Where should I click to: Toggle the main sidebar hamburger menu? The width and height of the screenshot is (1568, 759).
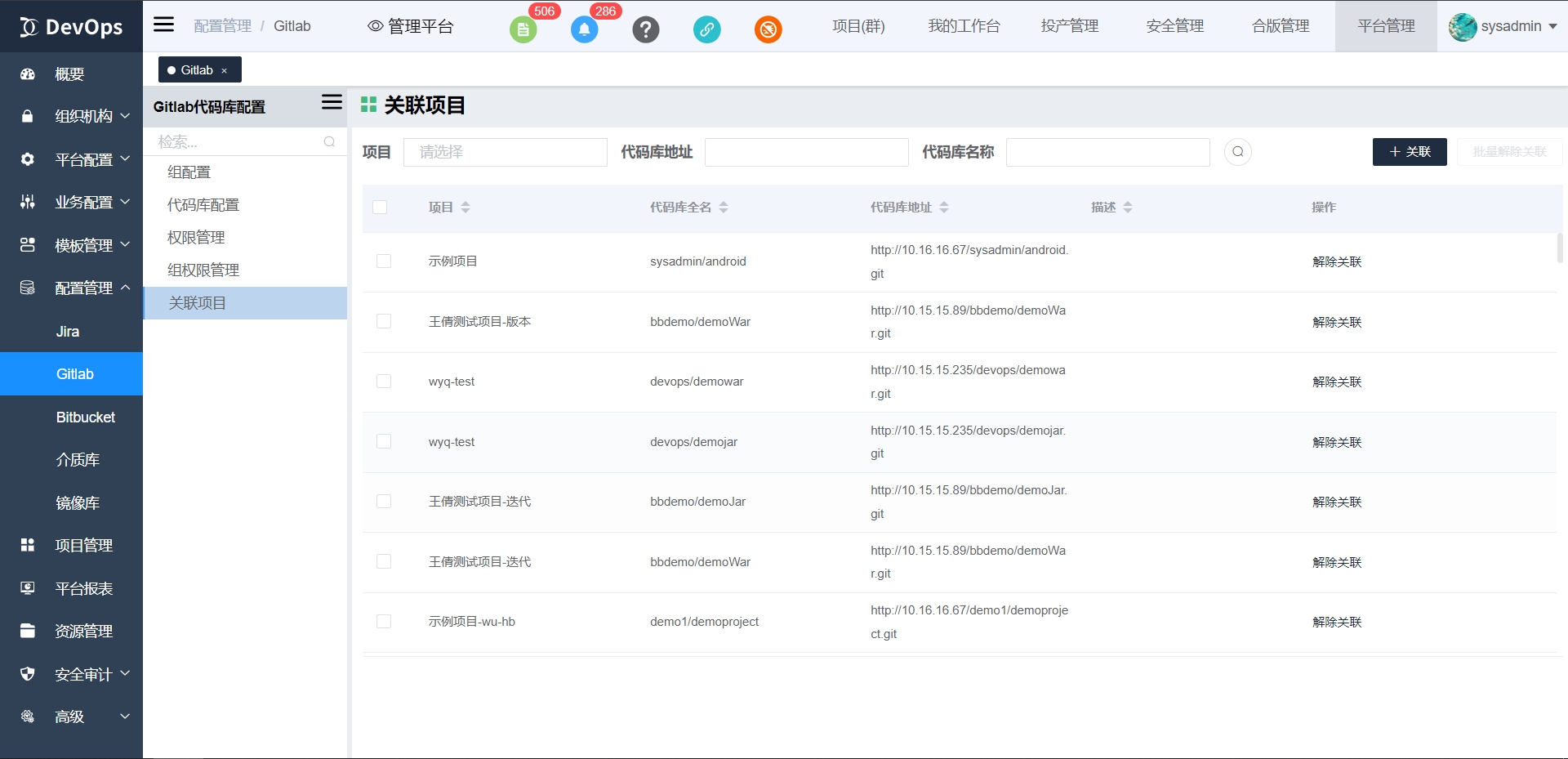[x=164, y=25]
